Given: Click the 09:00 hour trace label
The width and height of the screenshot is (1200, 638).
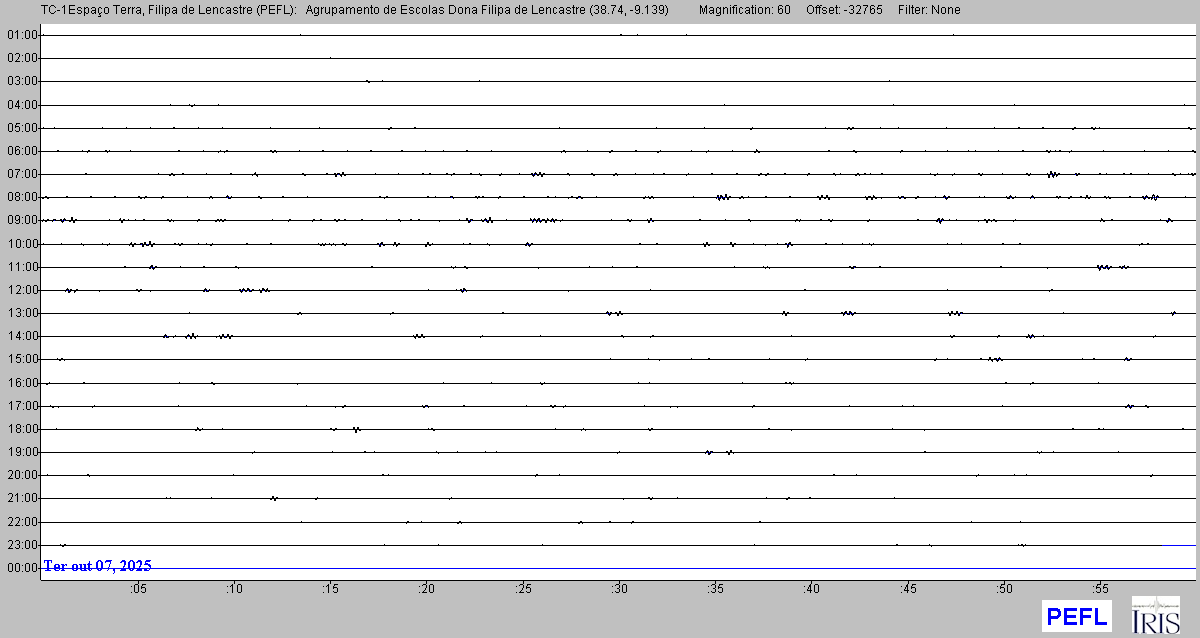Looking at the screenshot, I should pos(21,220).
